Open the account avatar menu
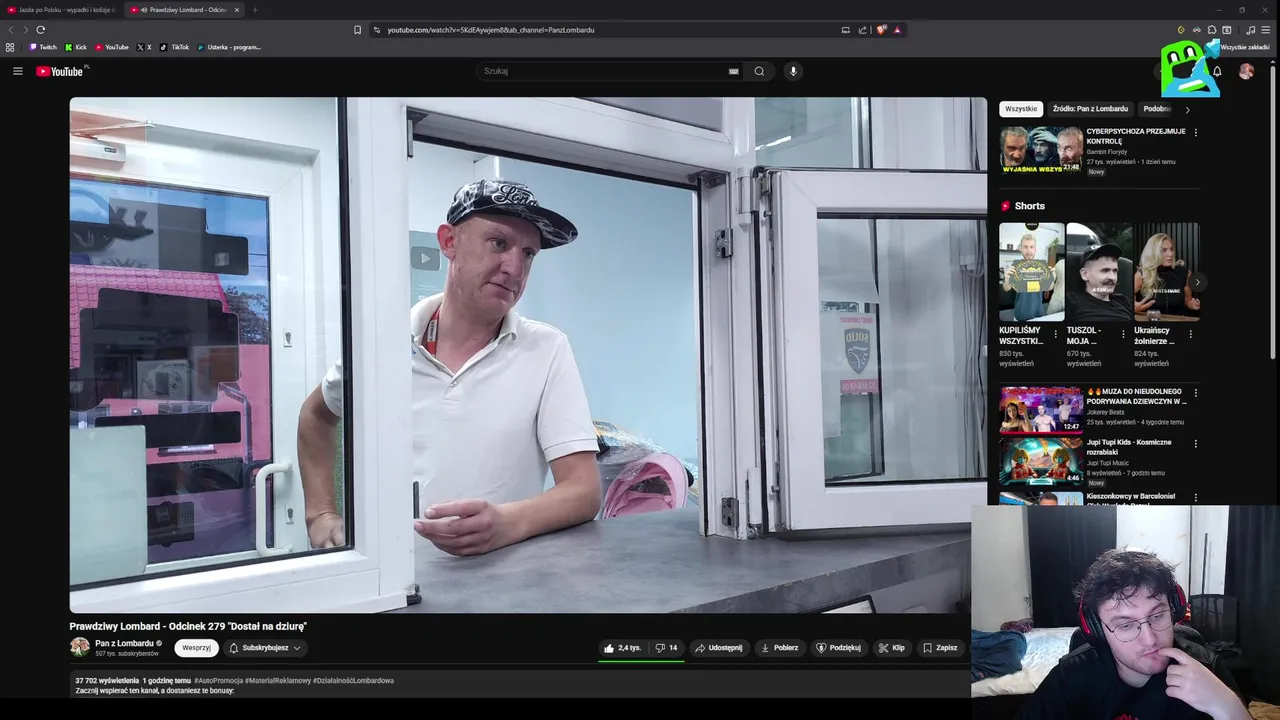 tap(1246, 71)
